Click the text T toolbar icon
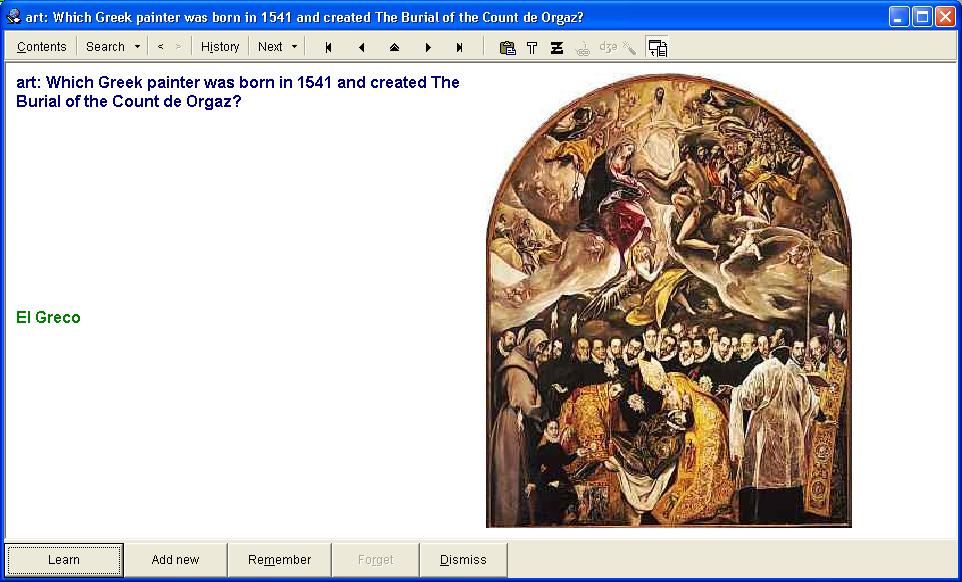Screen dimensions: 962x582 tap(532, 47)
